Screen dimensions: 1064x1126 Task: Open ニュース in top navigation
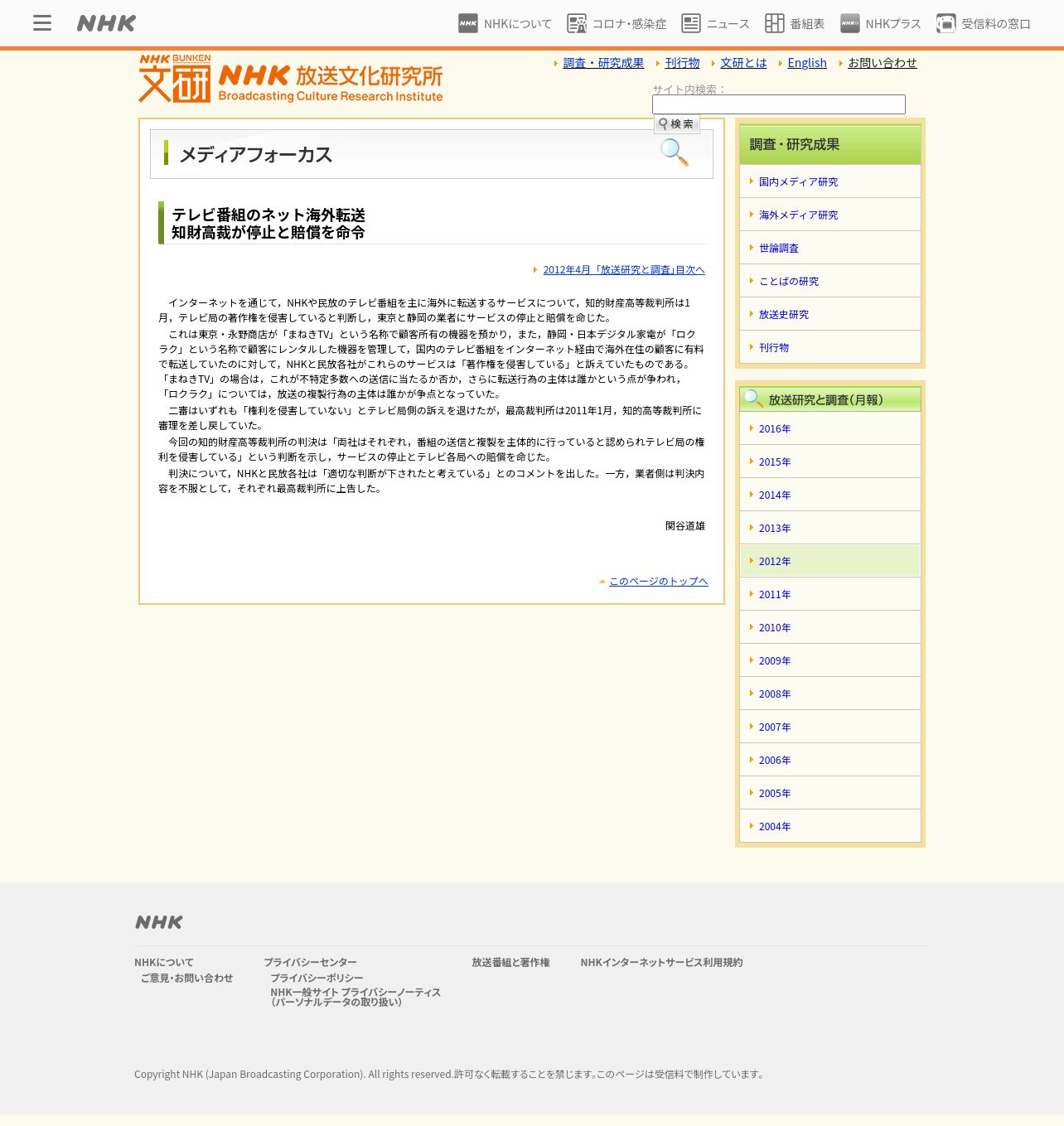coord(728,24)
